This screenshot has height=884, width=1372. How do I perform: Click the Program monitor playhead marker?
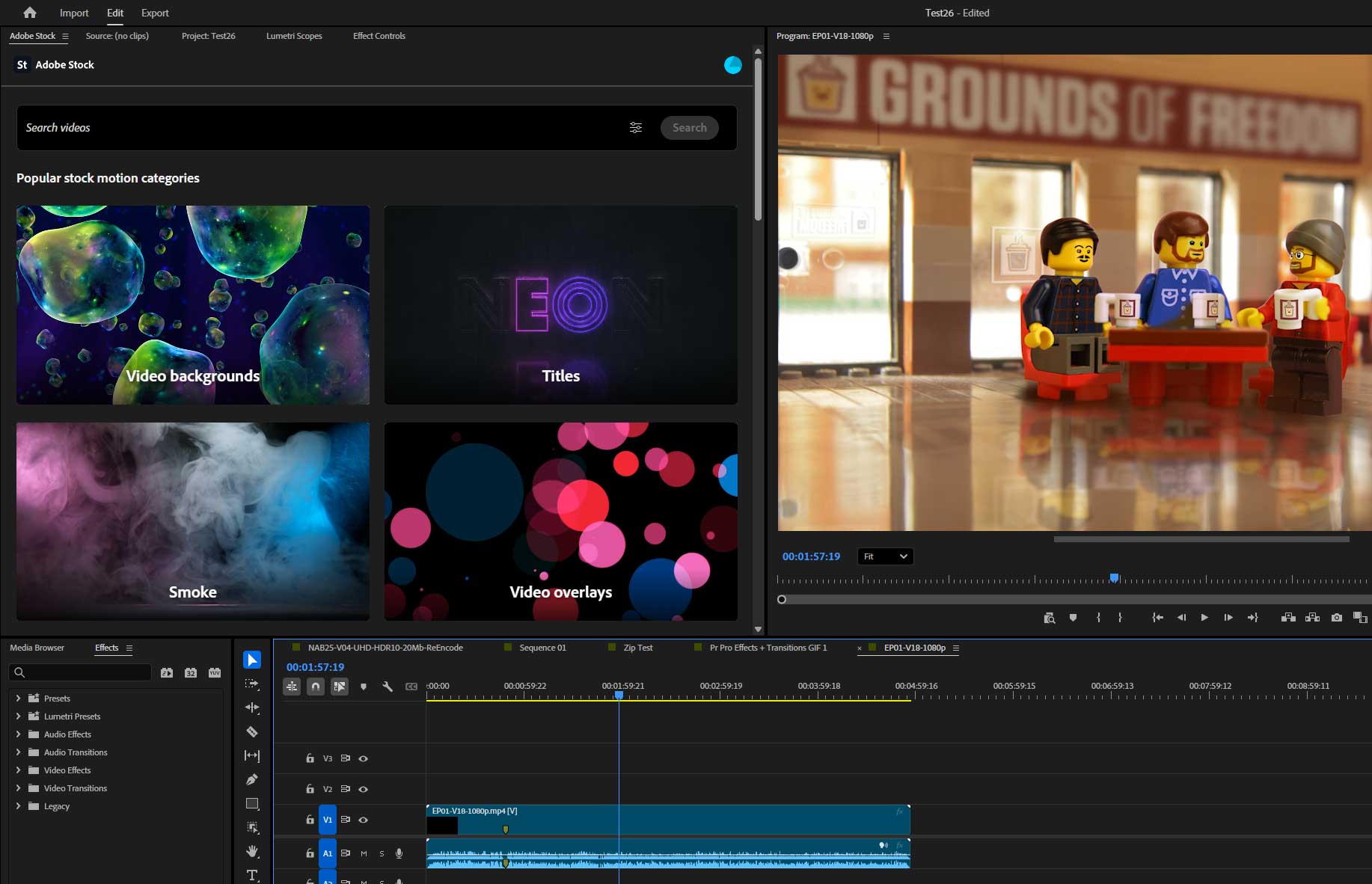click(1114, 578)
